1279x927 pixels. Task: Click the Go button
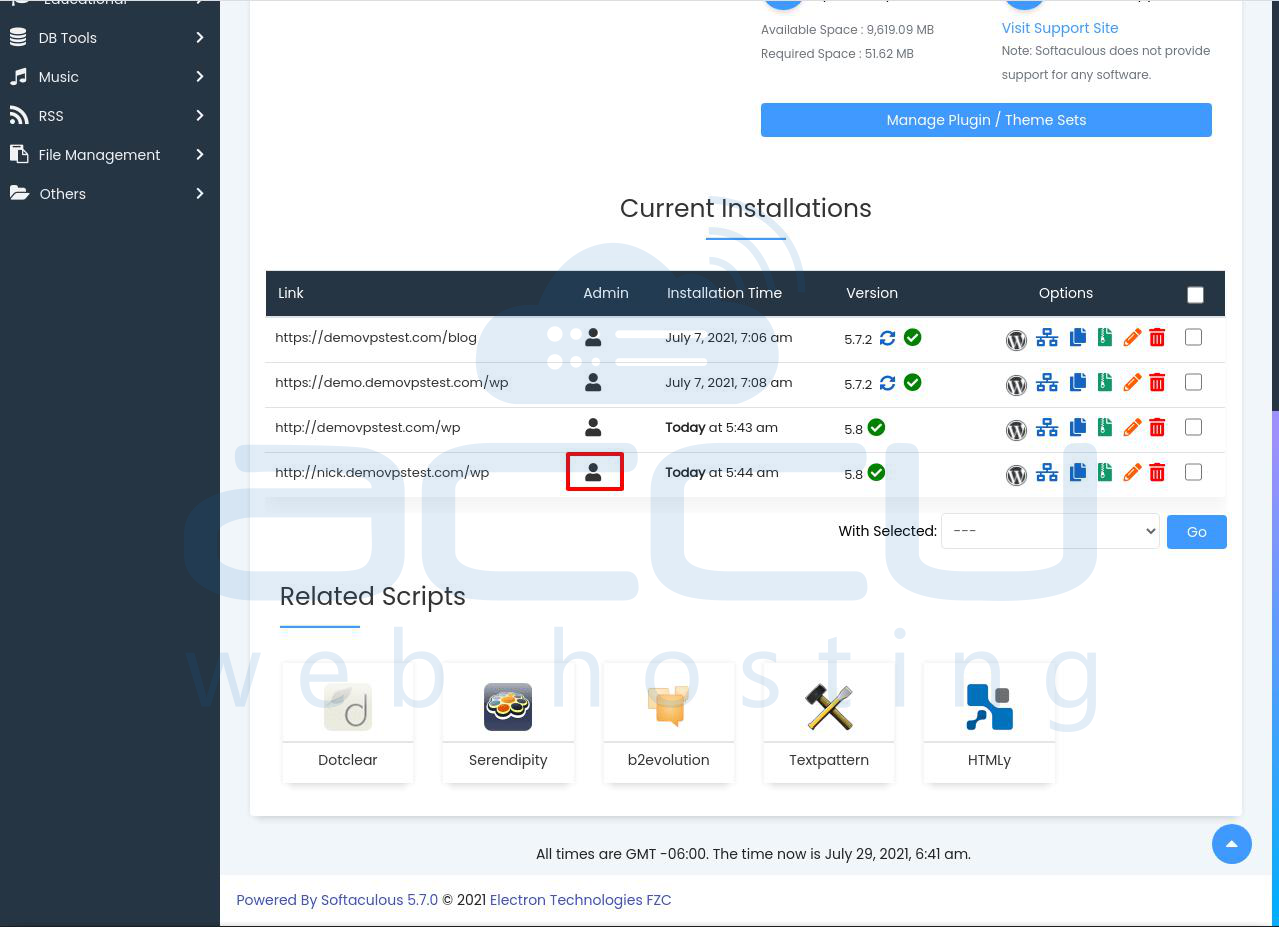point(1197,532)
